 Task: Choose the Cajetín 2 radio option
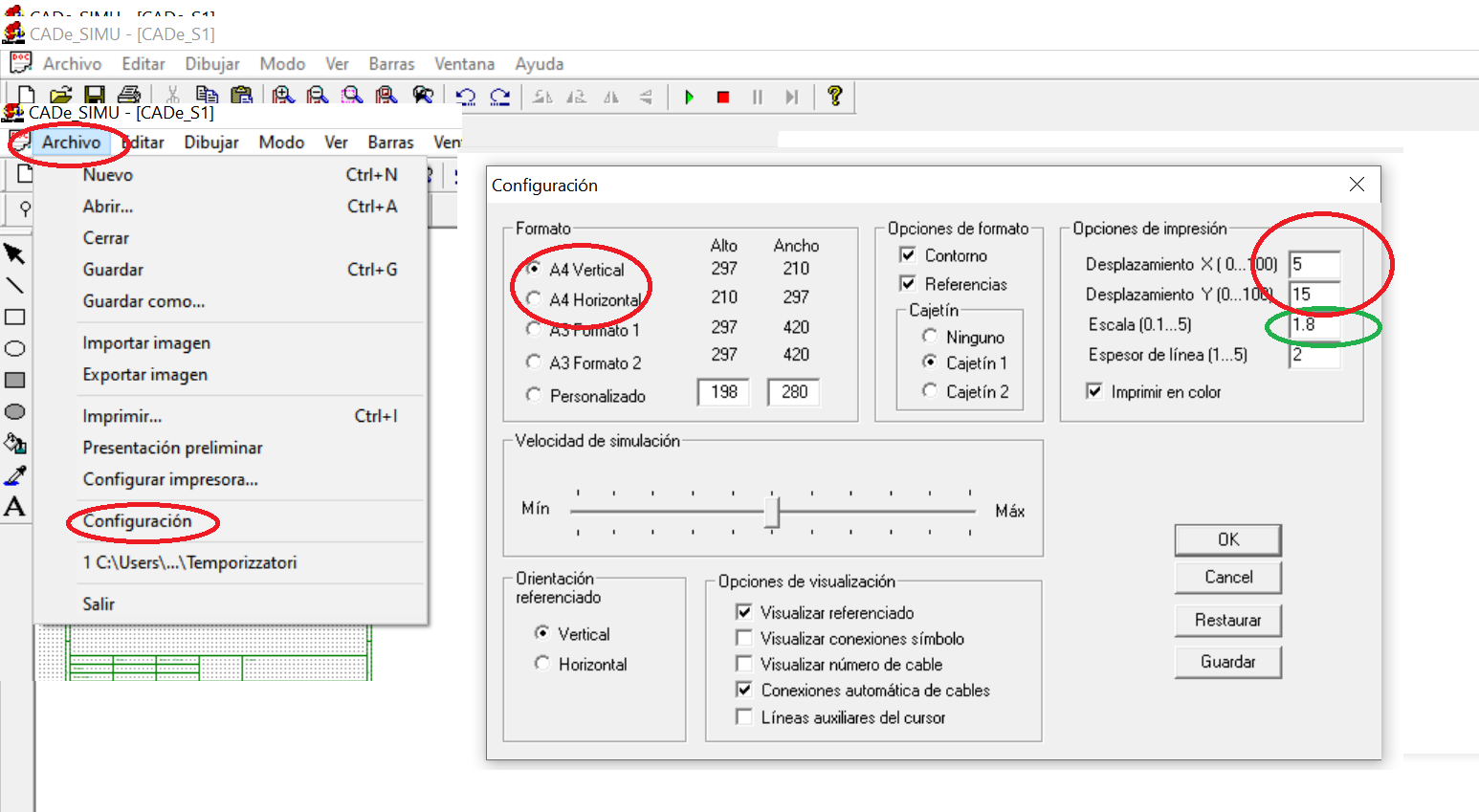pos(929,390)
